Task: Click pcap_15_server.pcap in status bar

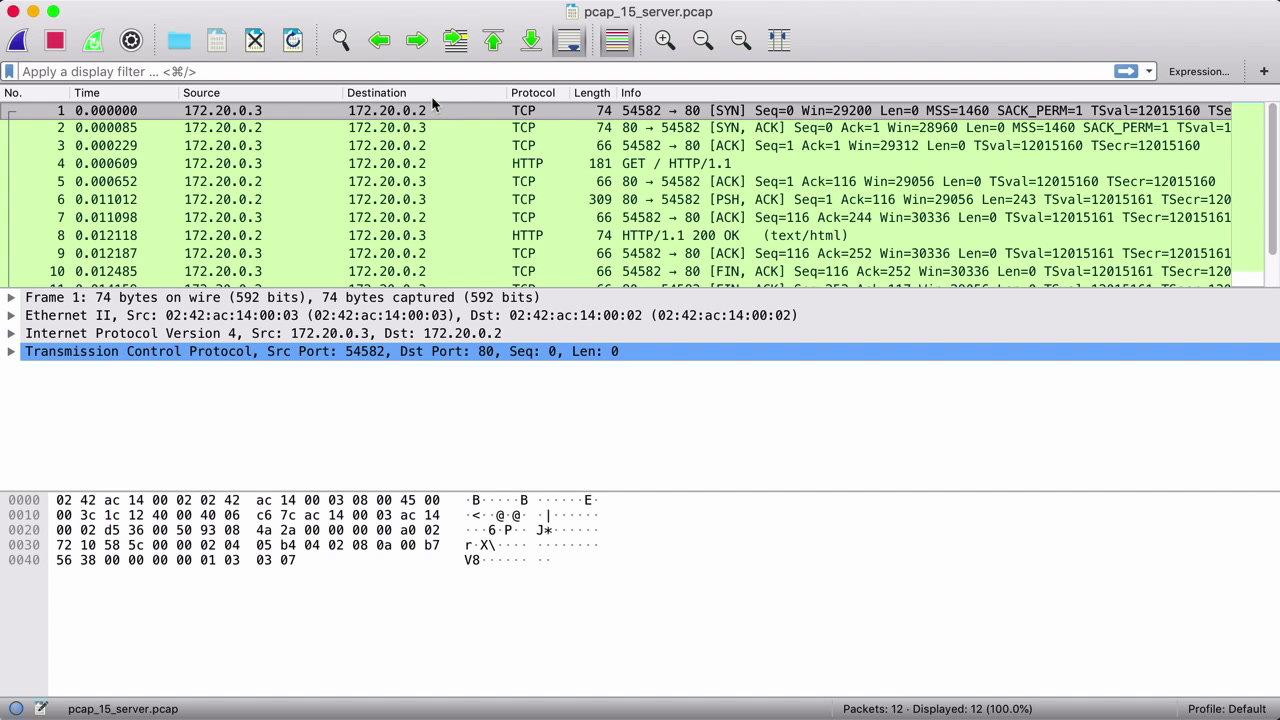Action: [123, 709]
